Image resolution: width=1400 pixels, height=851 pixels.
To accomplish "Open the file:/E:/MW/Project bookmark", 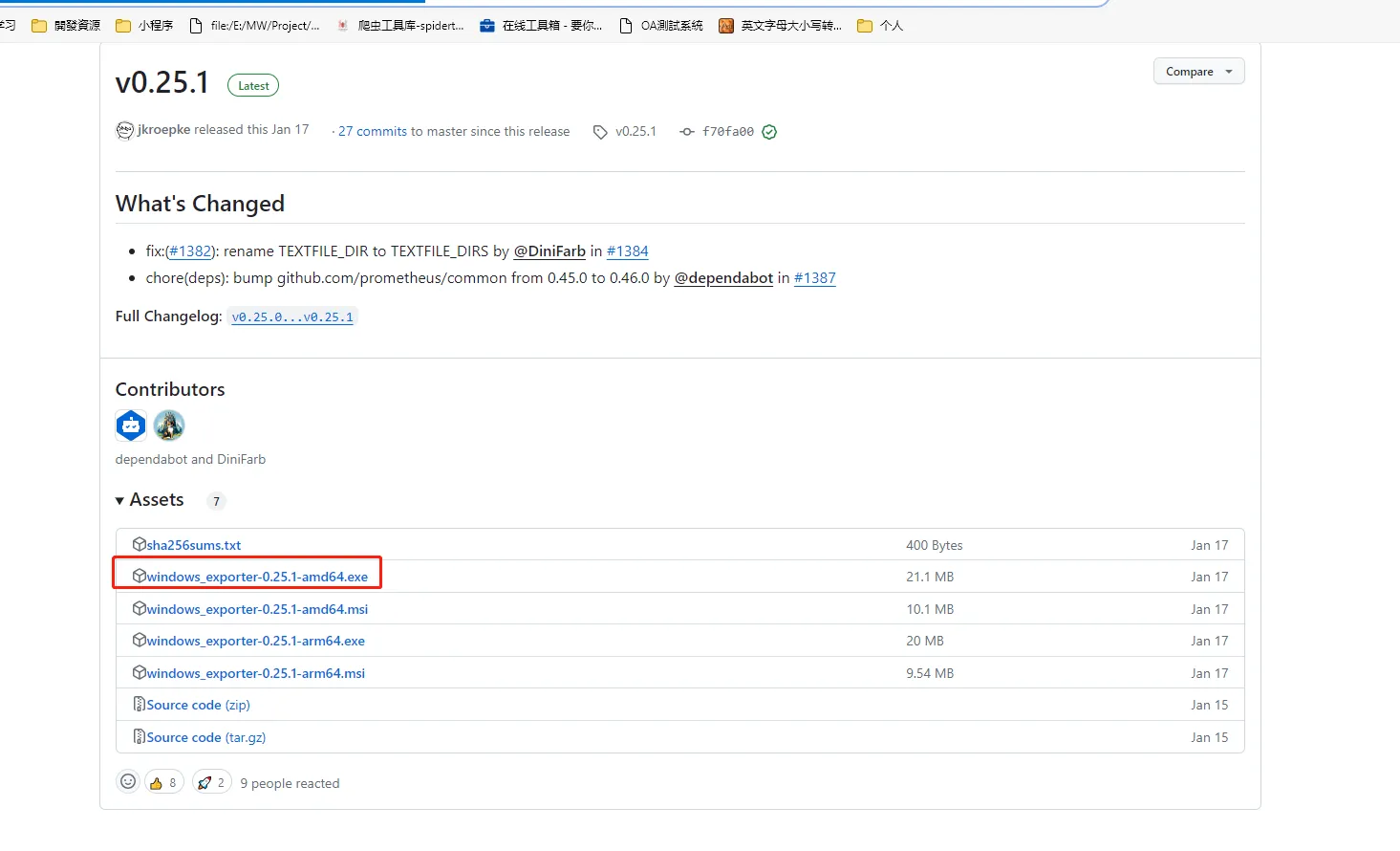I will 254,26.
